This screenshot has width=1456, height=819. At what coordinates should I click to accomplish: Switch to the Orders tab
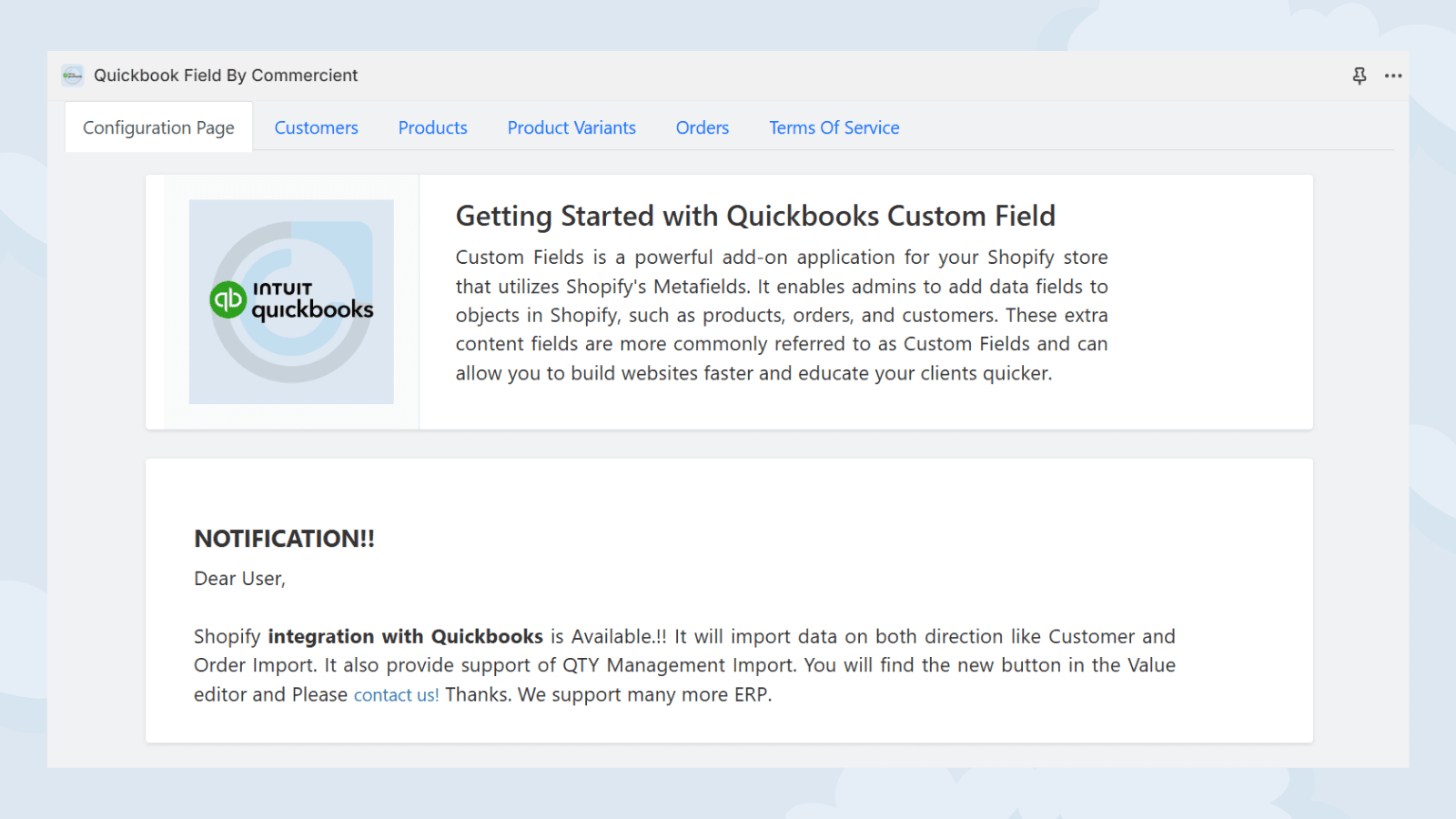pos(702,127)
